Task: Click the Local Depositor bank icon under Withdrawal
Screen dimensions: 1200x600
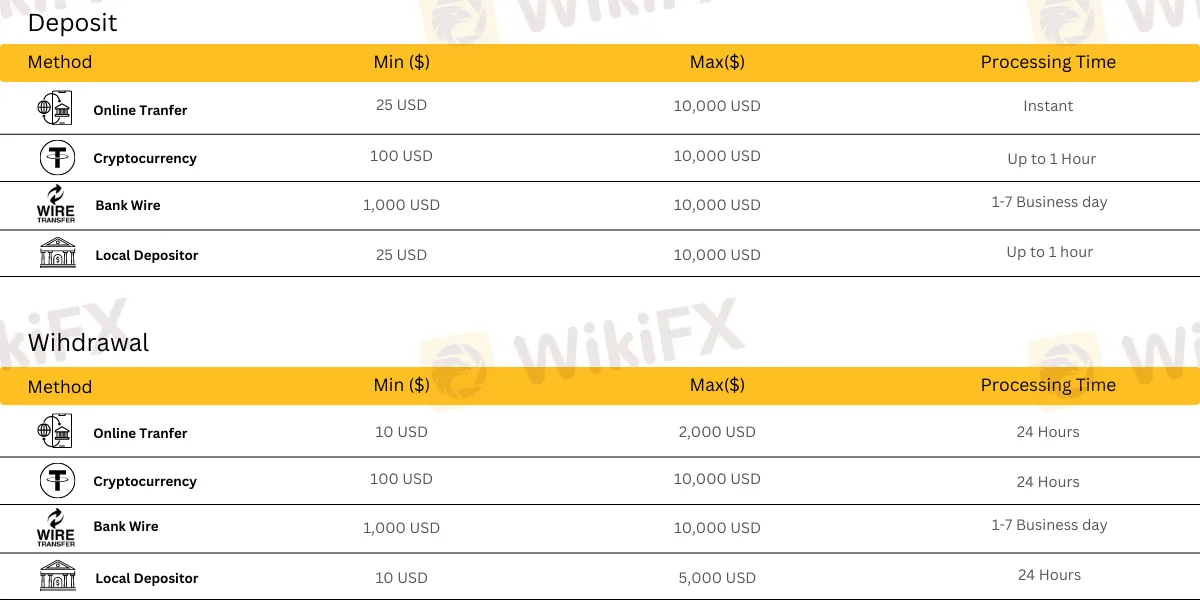Action: (57, 577)
